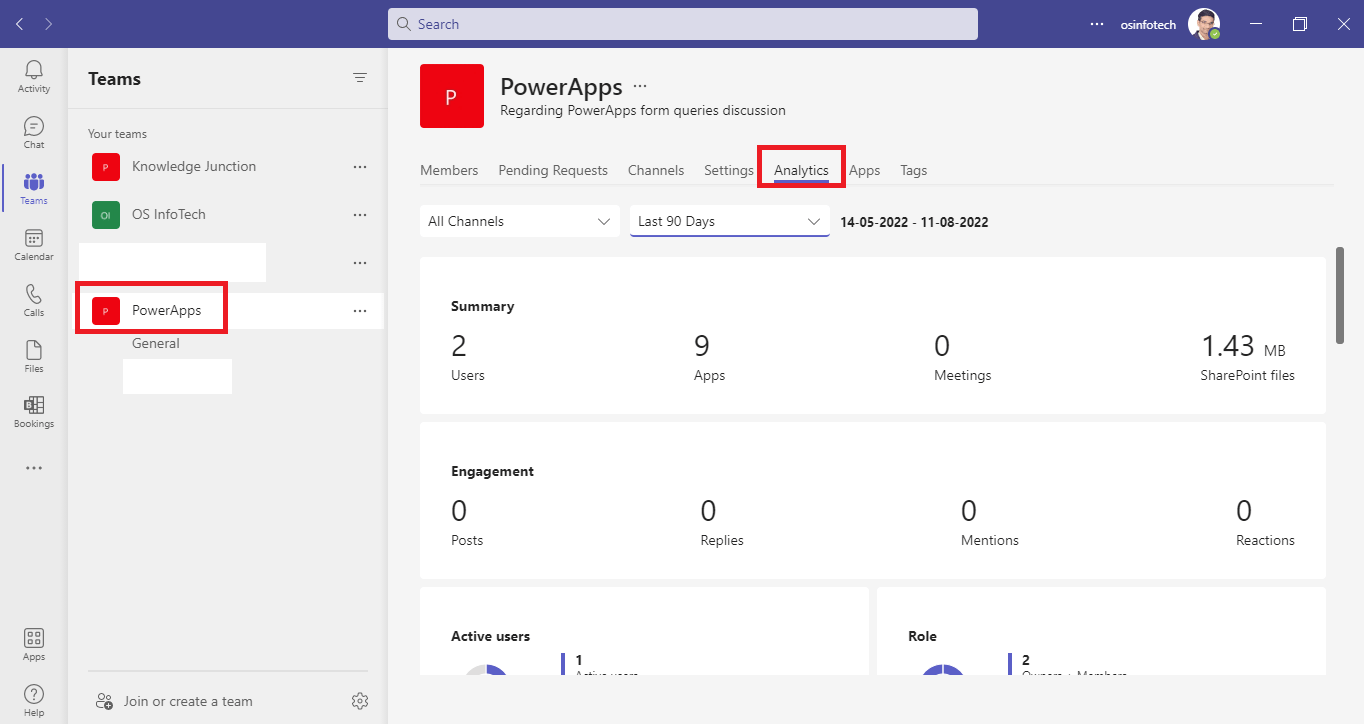Open Settings and more in title bar
Image resolution: width=1364 pixels, height=724 pixels.
1097,24
